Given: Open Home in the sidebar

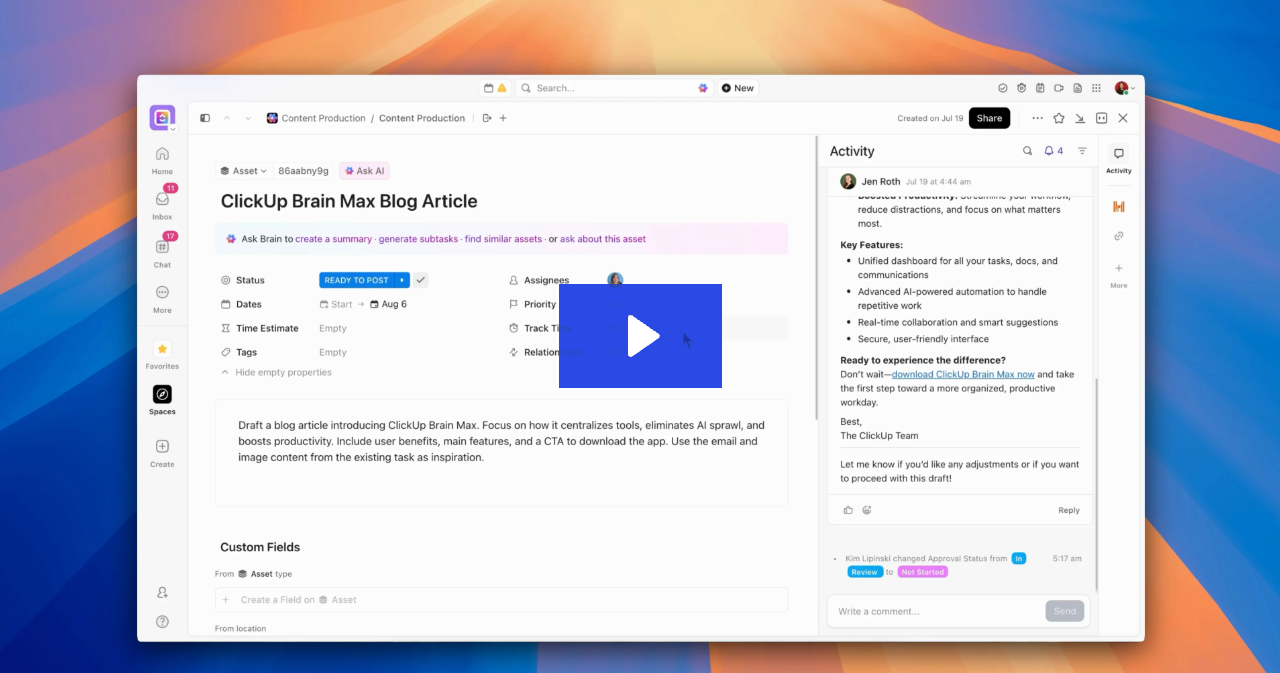Looking at the screenshot, I should click(162, 159).
